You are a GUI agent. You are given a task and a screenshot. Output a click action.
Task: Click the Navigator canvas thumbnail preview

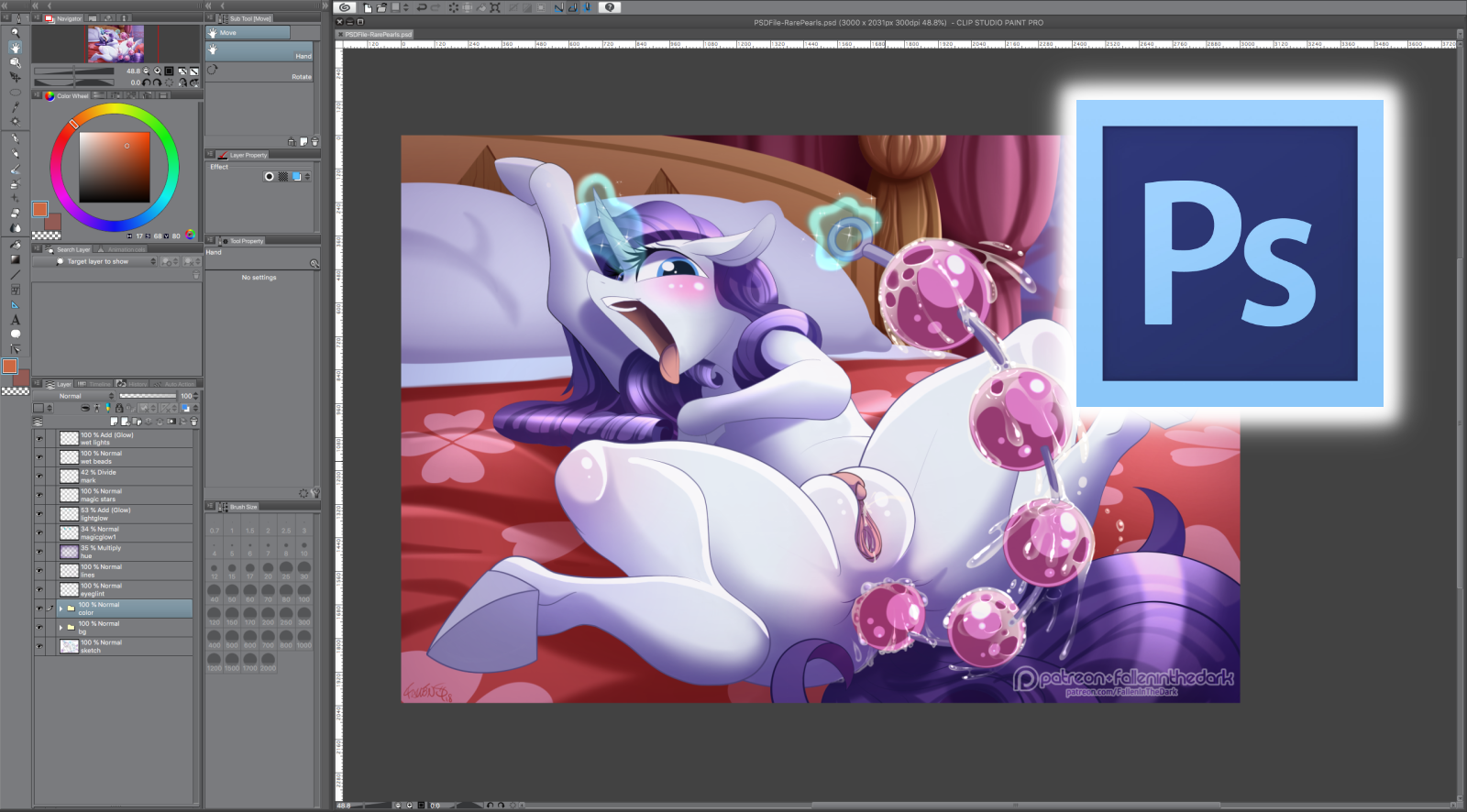(115, 44)
